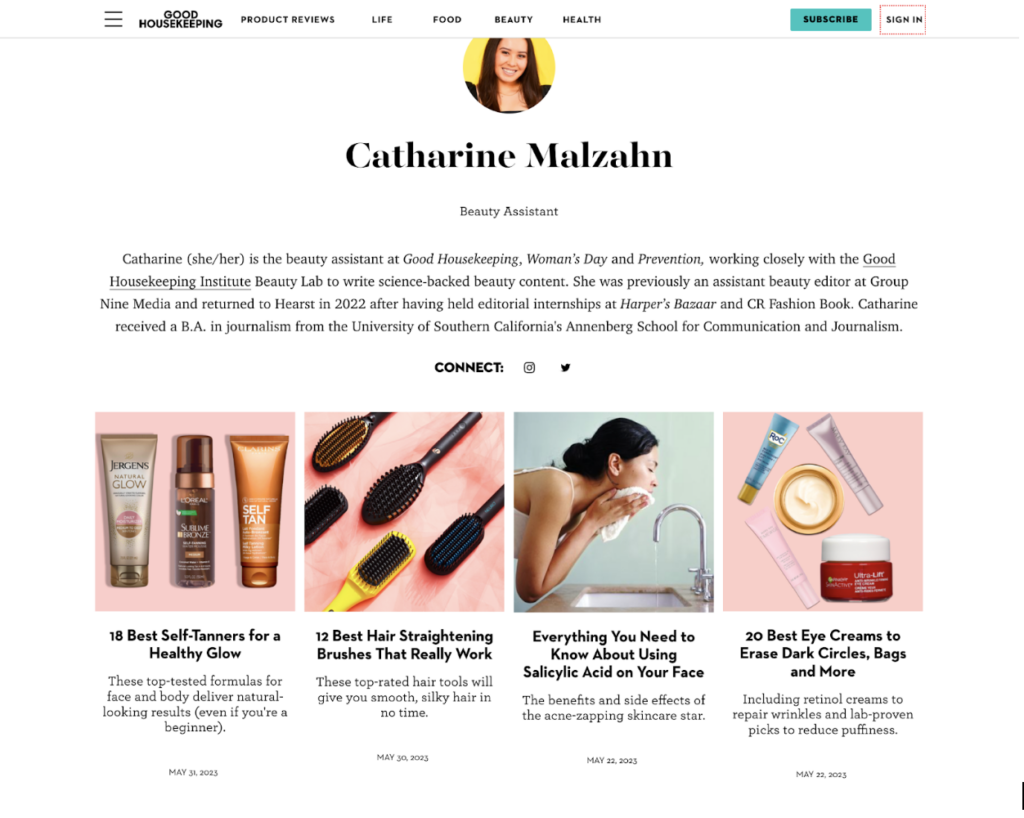
Task: Select the Food menu item
Action: [447, 20]
